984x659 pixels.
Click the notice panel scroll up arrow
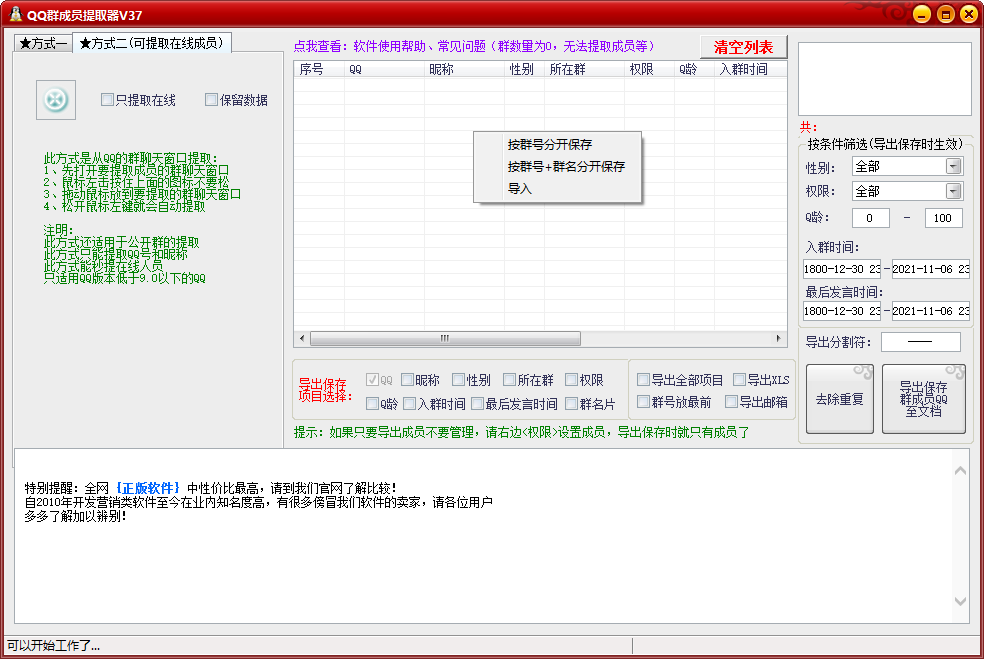960,471
